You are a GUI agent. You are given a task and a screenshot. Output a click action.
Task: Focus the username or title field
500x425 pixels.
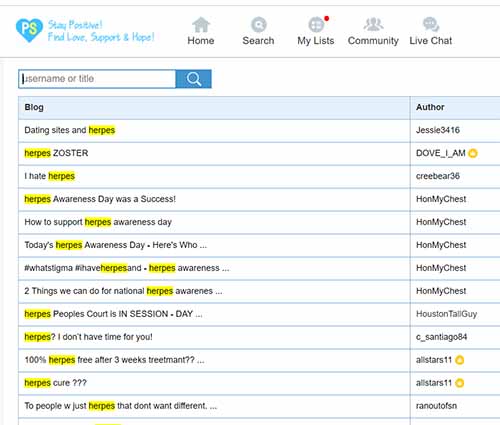point(97,79)
